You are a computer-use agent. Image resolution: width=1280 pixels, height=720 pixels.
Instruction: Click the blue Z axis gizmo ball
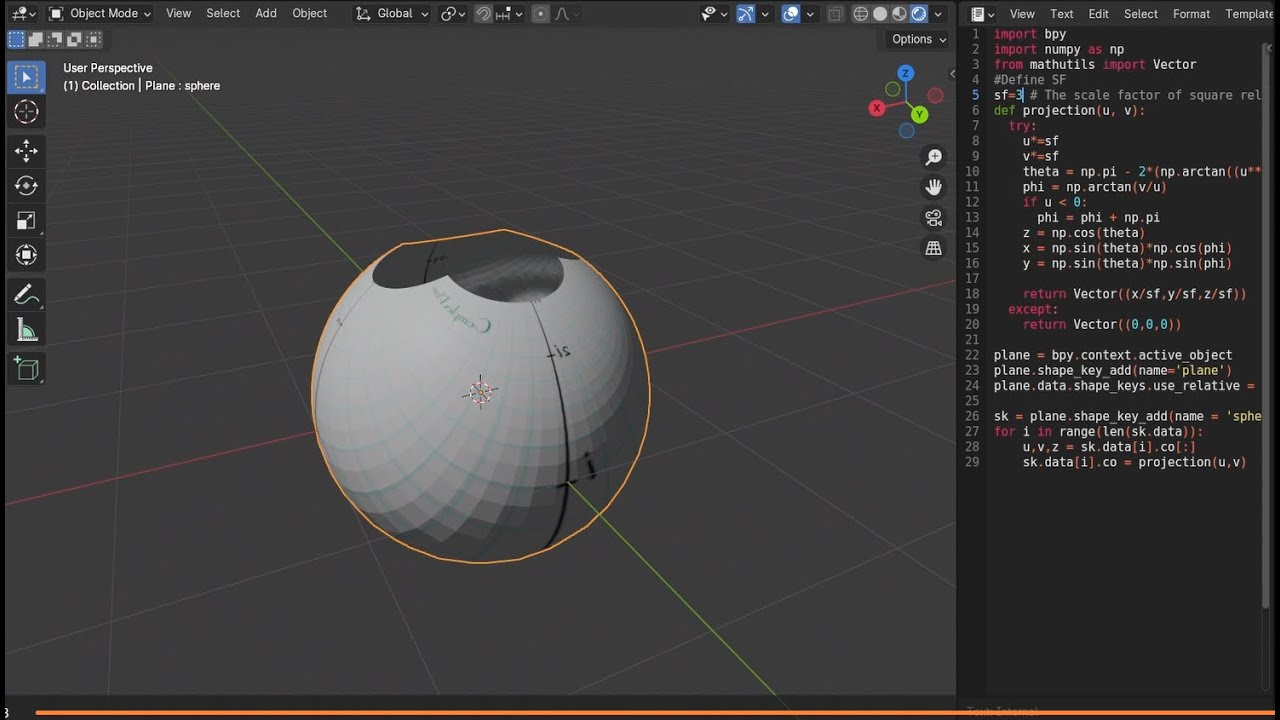(906, 73)
